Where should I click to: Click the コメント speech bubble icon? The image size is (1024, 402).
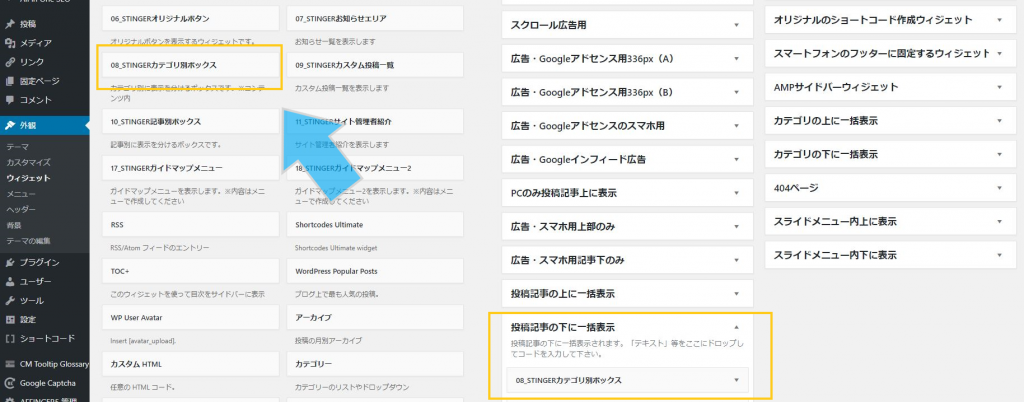10,100
